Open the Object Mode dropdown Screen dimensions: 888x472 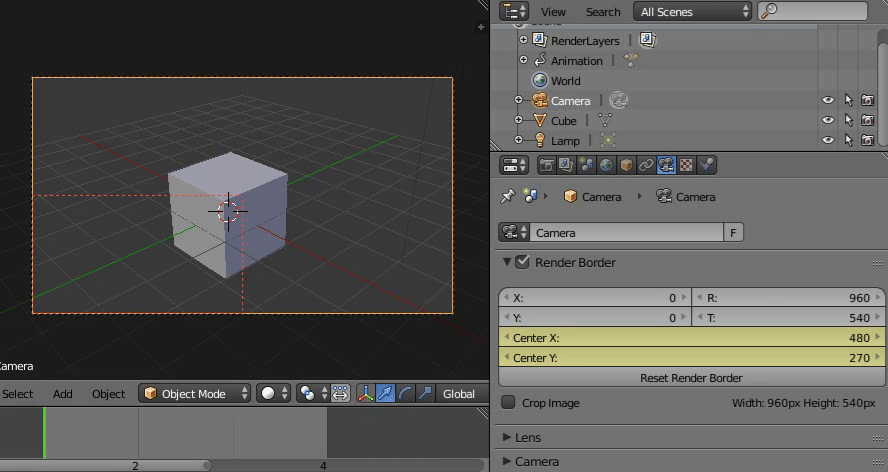point(195,393)
